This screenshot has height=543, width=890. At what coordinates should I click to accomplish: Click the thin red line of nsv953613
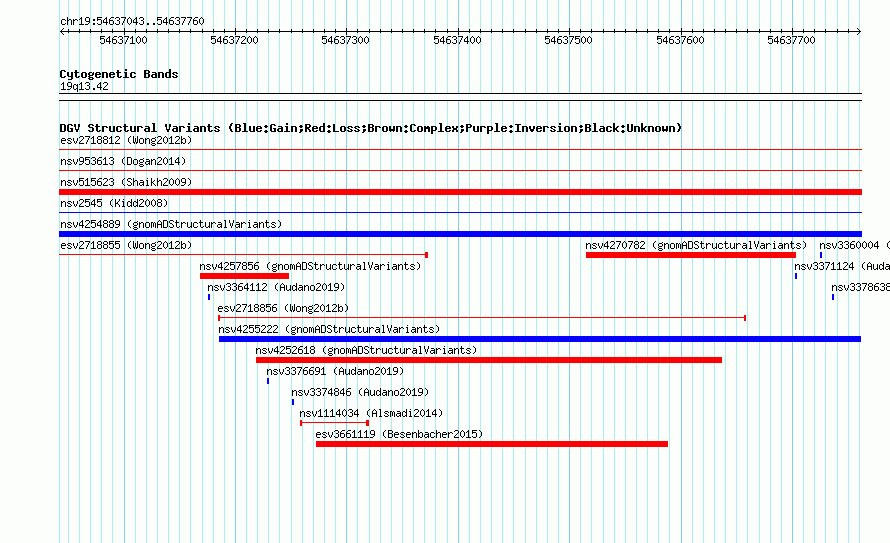pos(460,171)
